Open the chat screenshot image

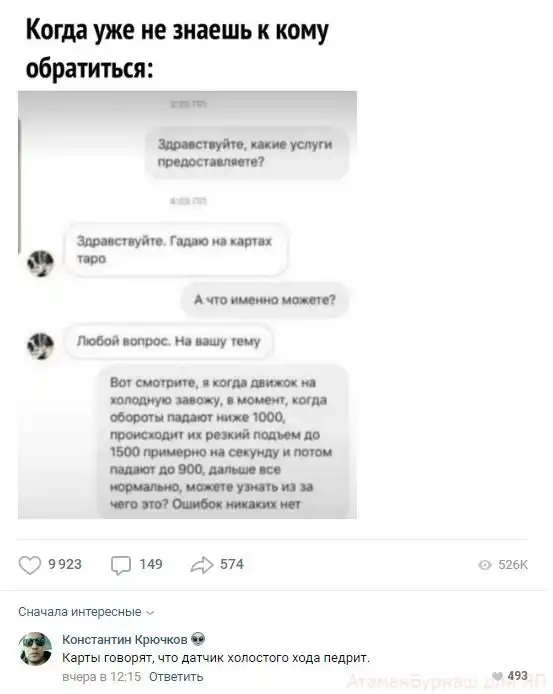tap(187, 305)
